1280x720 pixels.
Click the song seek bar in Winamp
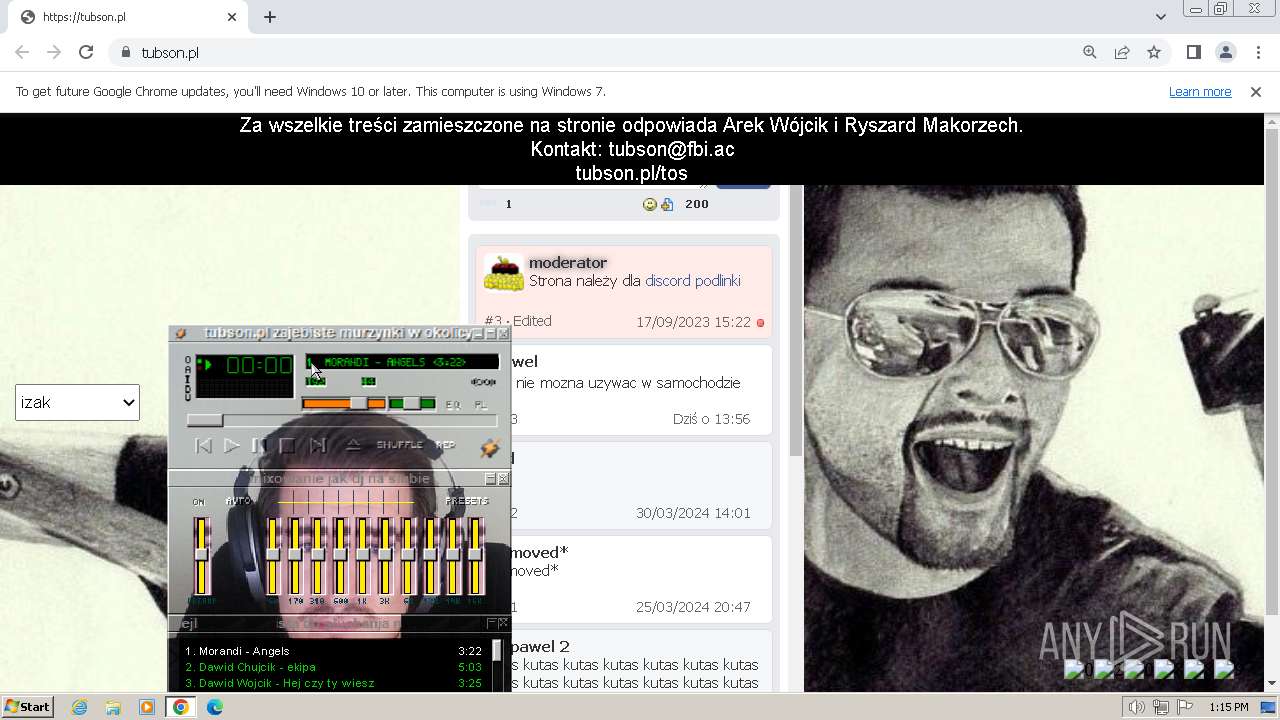341,421
